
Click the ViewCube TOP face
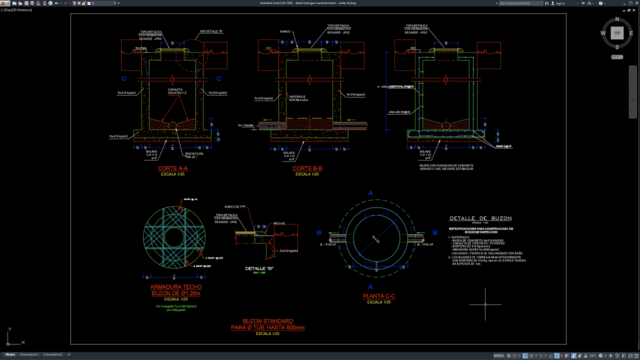[617, 33]
